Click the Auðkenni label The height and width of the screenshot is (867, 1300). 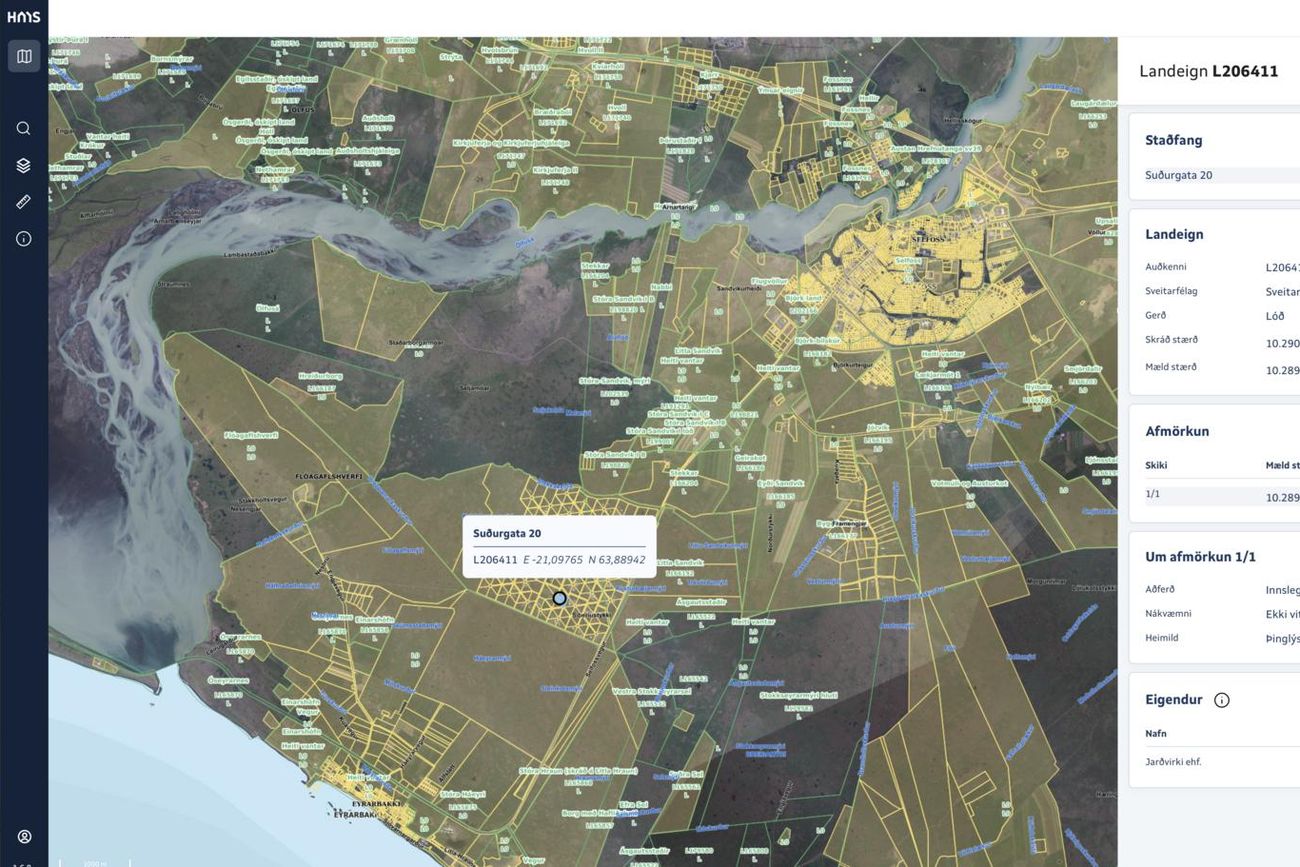1166,267
